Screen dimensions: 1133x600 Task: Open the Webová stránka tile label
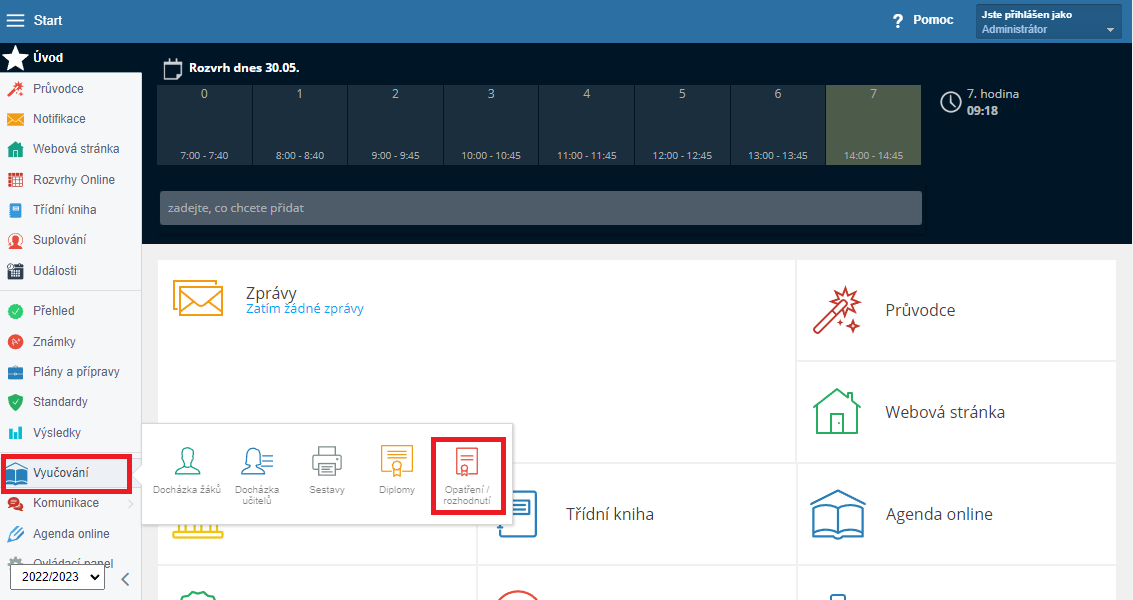click(945, 412)
